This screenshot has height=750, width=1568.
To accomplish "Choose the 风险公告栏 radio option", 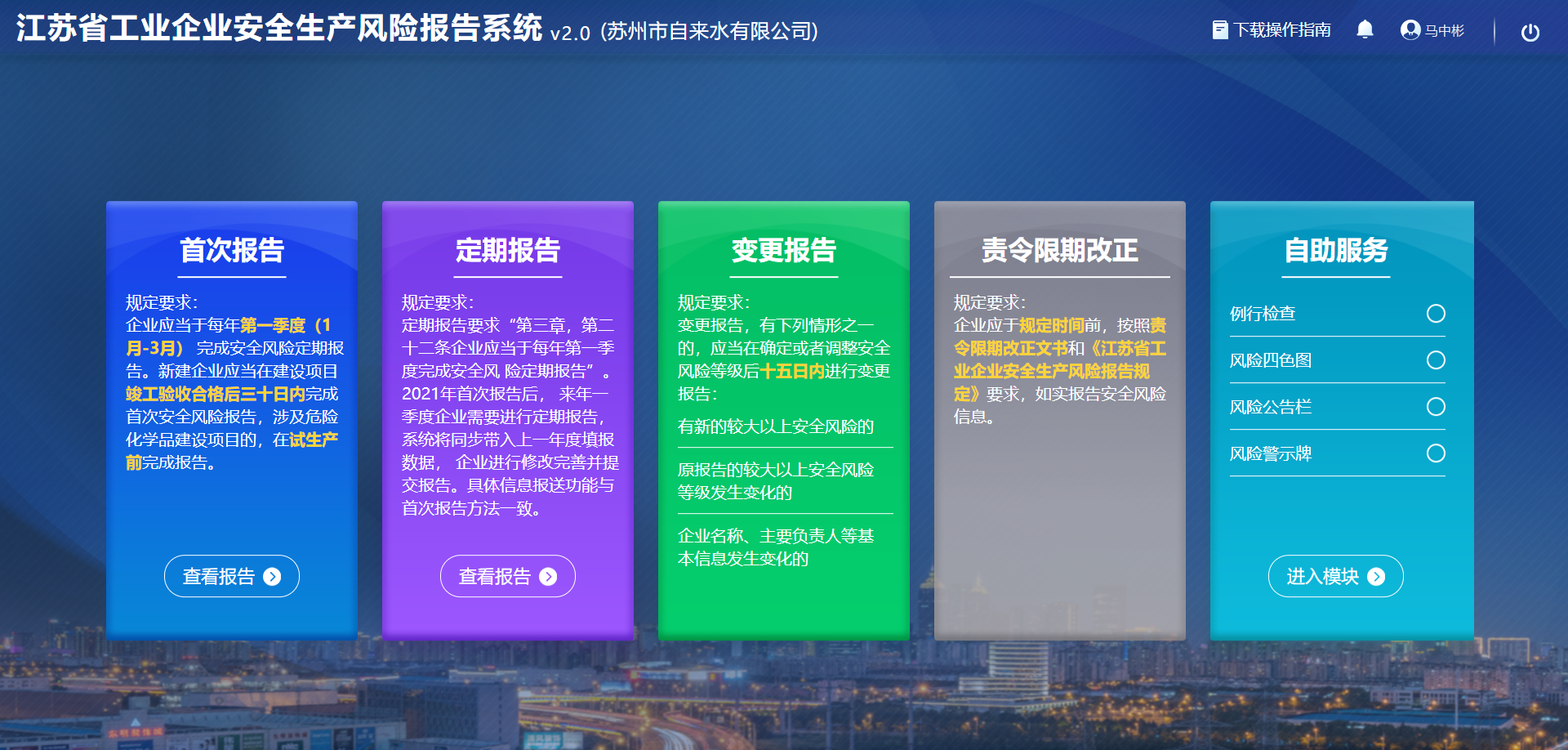I will (1436, 407).
